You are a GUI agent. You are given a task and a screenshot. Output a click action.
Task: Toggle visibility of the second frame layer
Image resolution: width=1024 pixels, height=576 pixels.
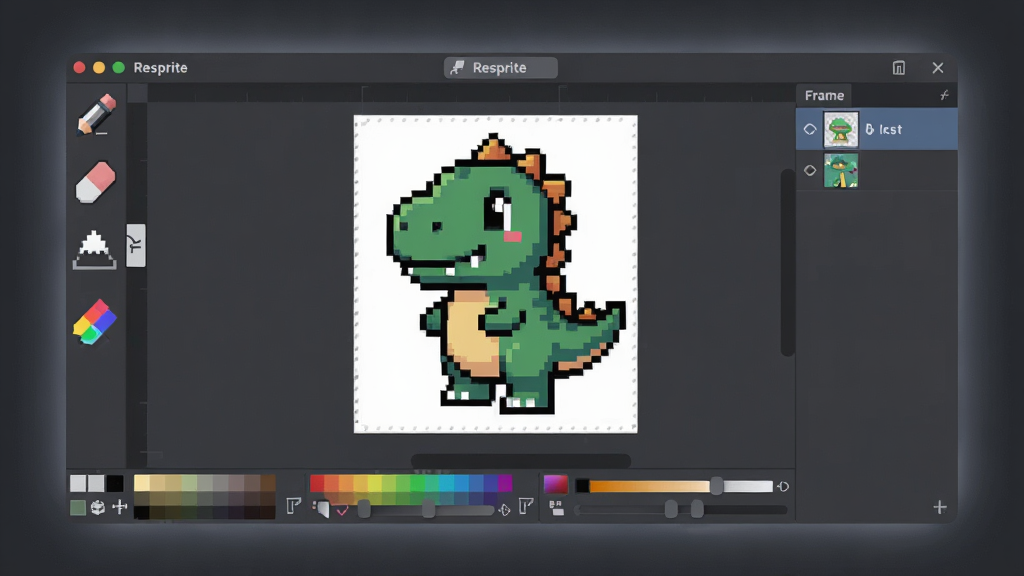pos(810,170)
